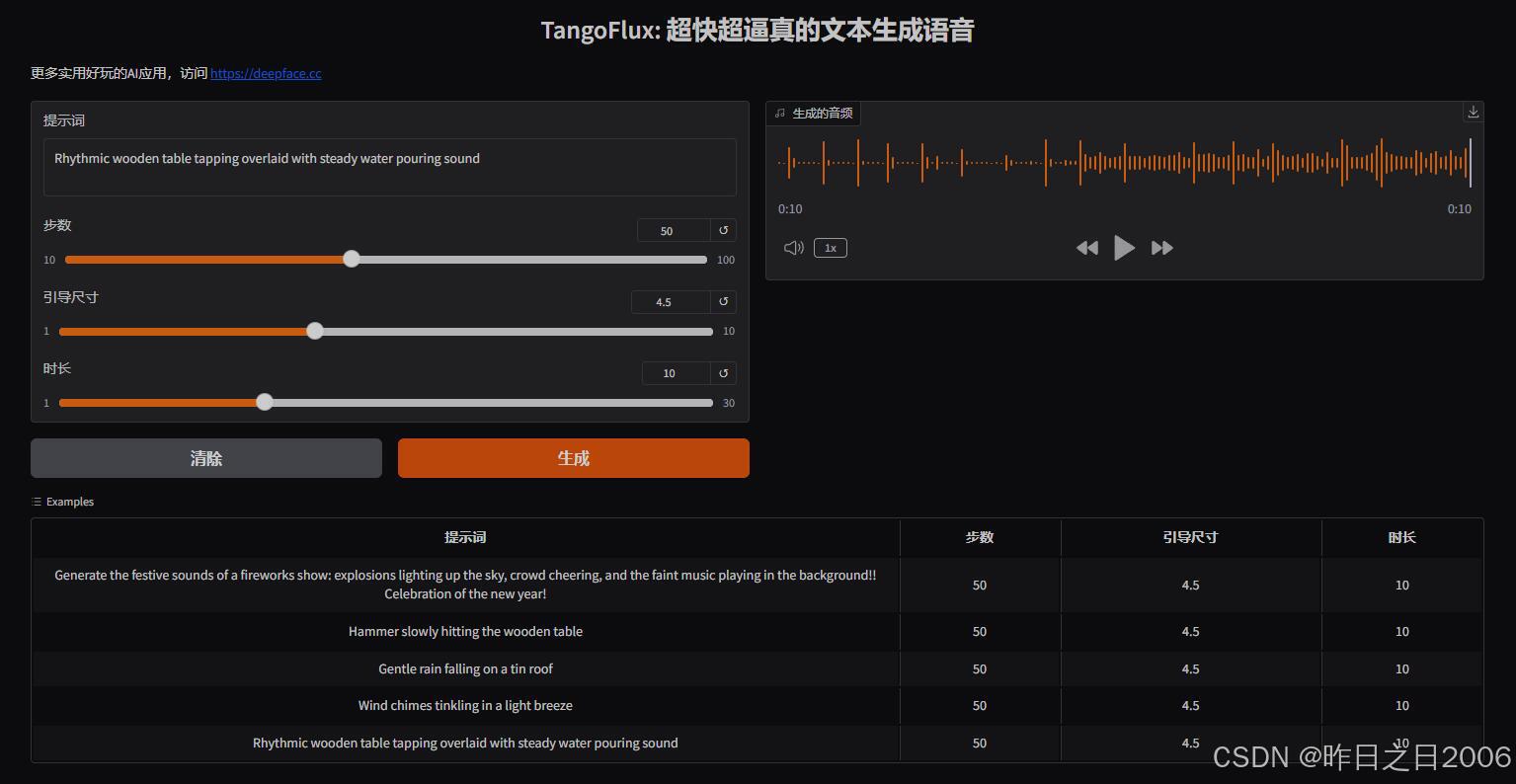
Task: Click the 引导尺寸 slider handle
Action: click(315, 331)
